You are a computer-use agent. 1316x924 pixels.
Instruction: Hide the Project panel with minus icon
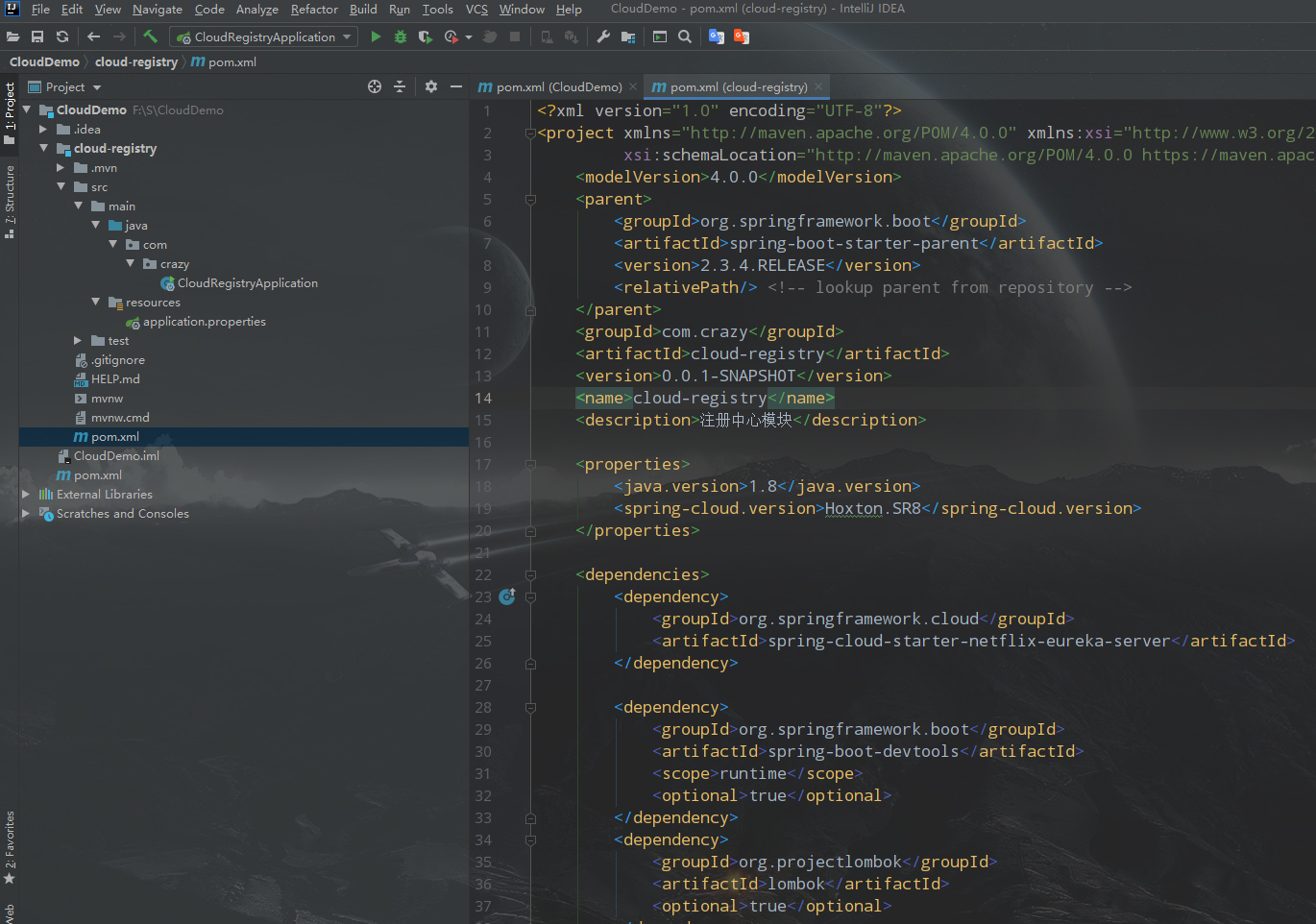(x=456, y=86)
